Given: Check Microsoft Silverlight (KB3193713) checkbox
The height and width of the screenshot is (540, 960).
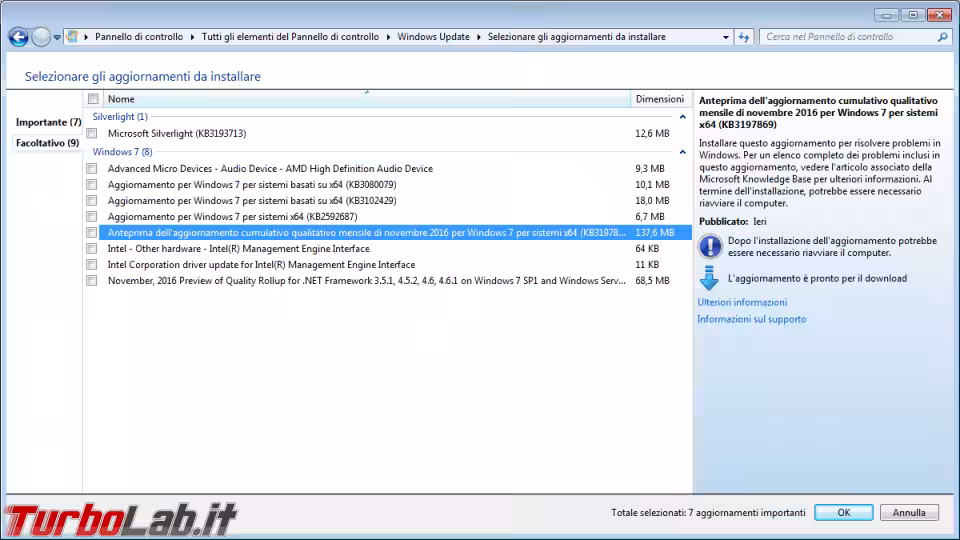Looking at the screenshot, I should [92, 133].
